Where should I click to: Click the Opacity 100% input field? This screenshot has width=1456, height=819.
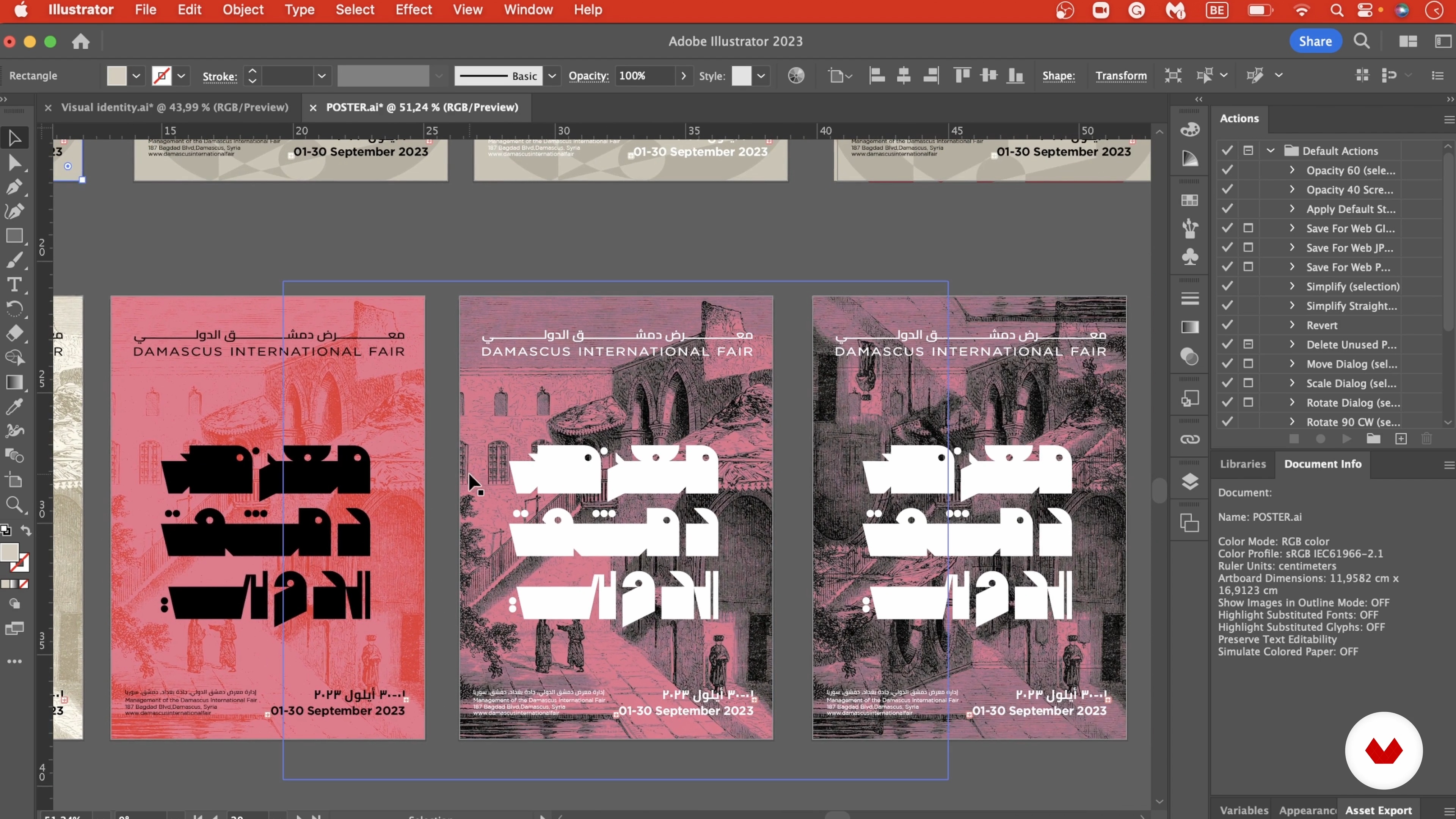(645, 76)
